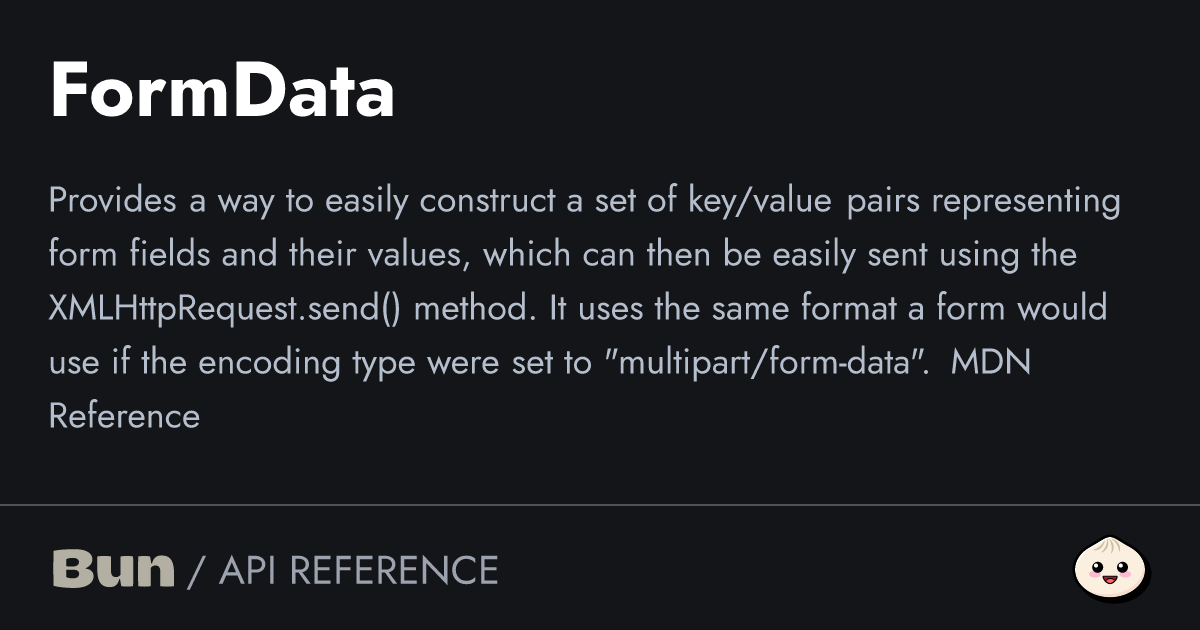Screen dimensions: 1200x630
Task: Click the word Reference on last line
Action: tap(124, 416)
